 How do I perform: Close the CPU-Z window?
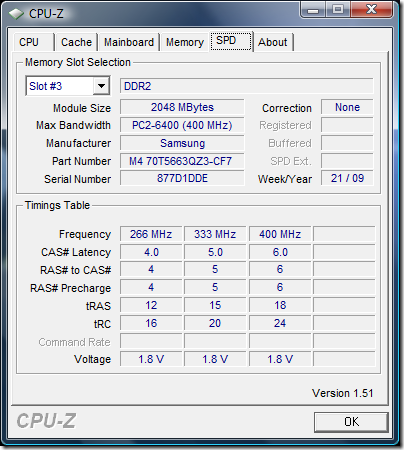(x=372, y=9)
